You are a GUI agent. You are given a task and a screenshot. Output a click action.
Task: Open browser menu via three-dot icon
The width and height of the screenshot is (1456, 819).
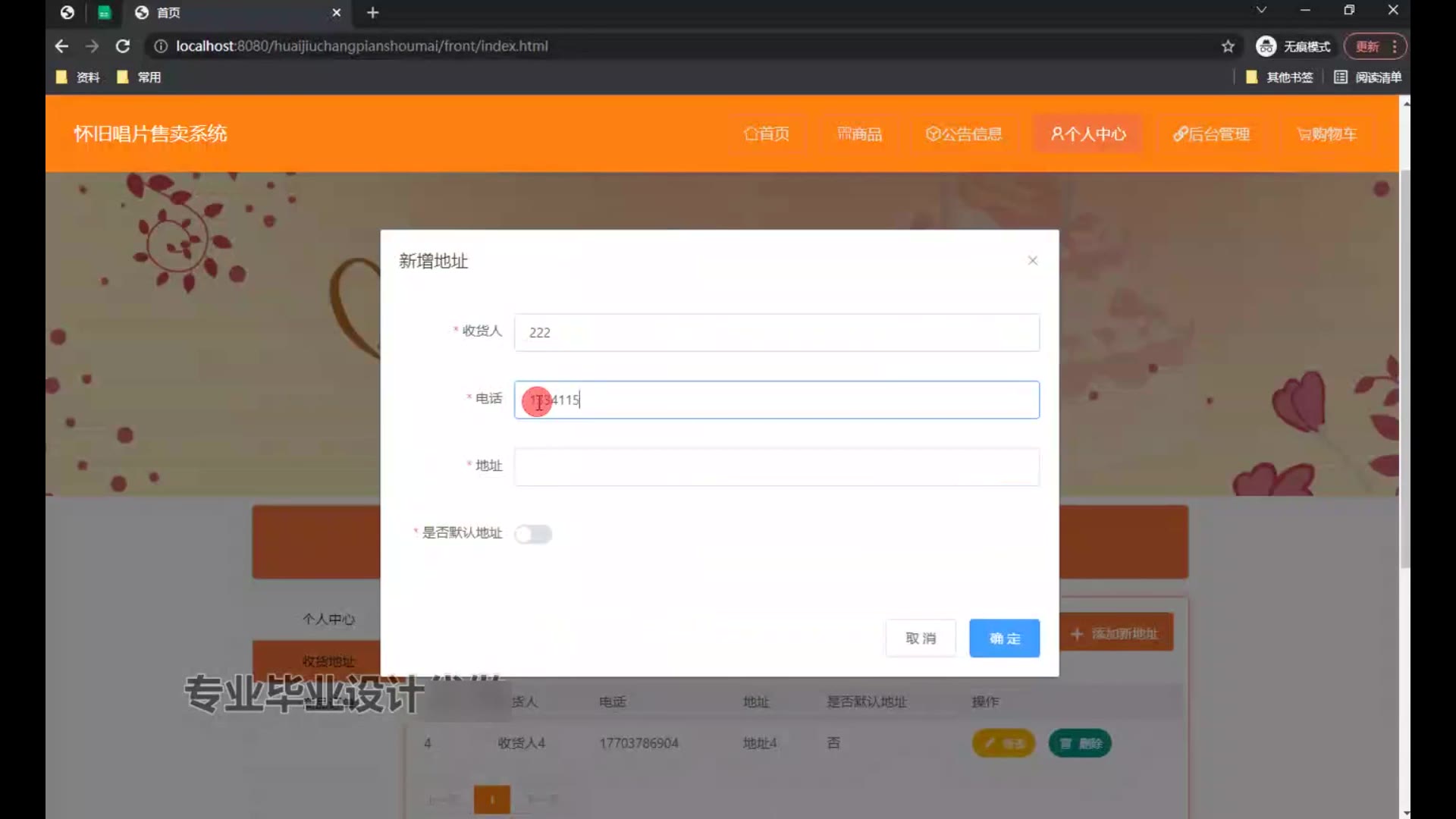coord(1395,46)
